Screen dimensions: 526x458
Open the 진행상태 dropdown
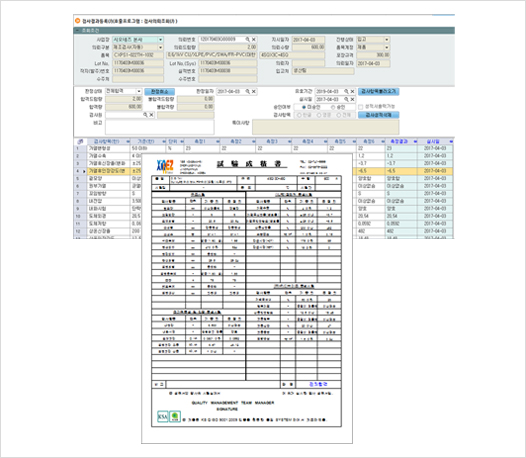click(x=387, y=40)
